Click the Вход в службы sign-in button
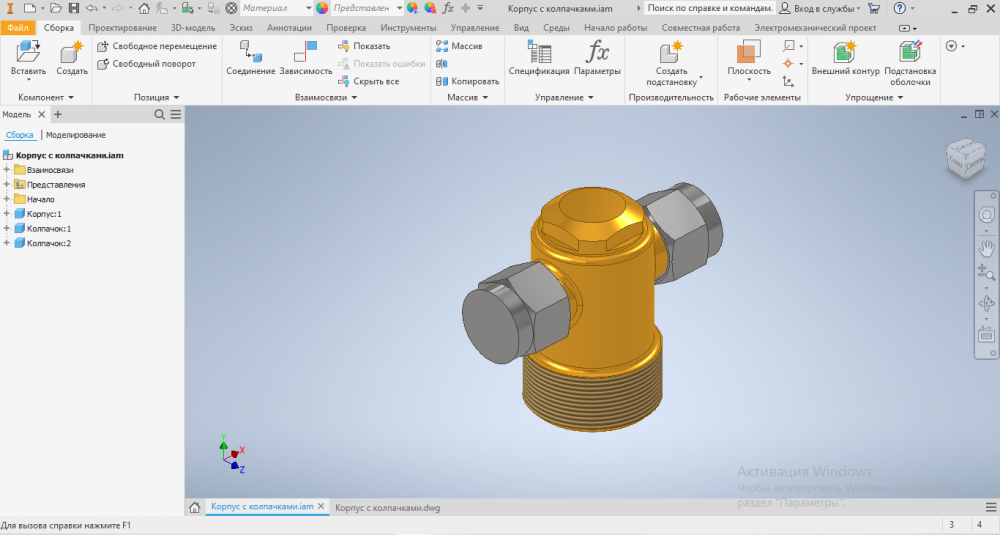1000x535 pixels. pyautogui.click(x=820, y=8)
